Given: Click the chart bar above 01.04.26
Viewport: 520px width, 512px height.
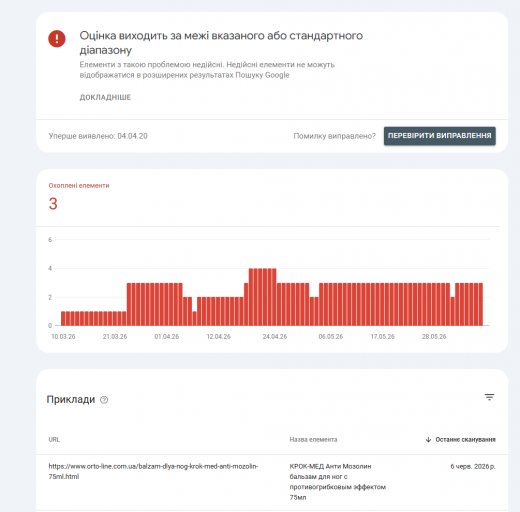Looking at the screenshot, I should (167, 304).
